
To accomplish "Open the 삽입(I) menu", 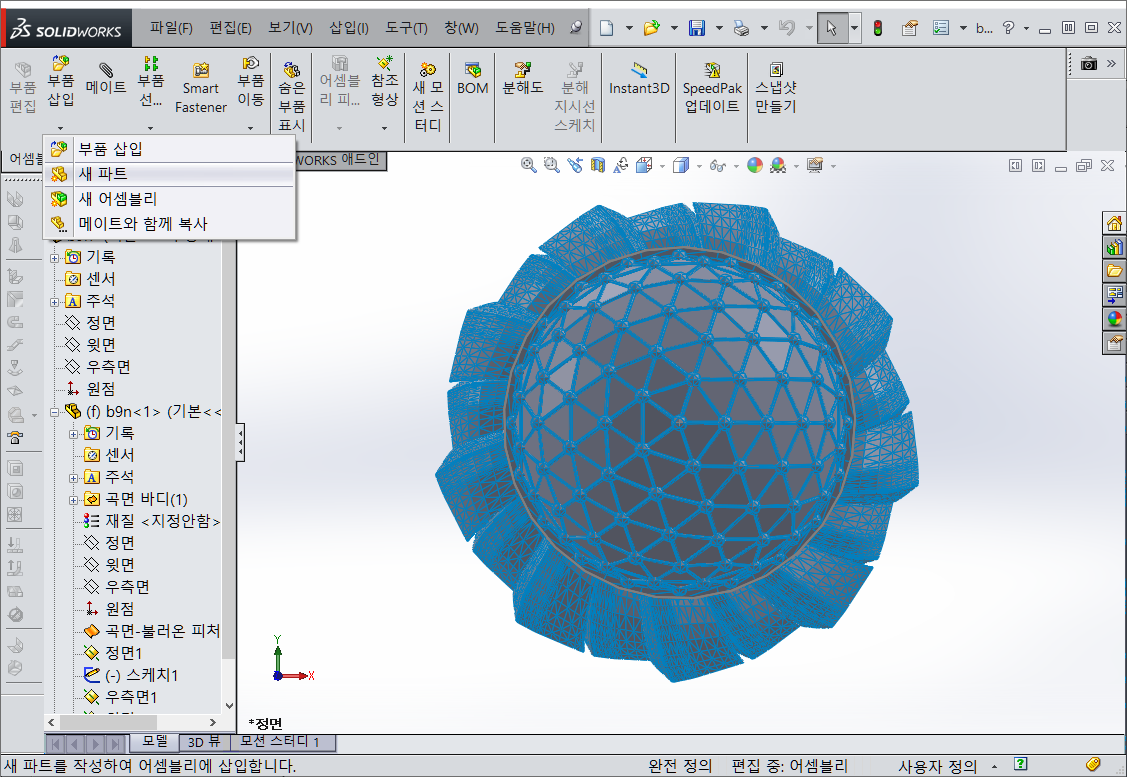I will click(349, 28).
